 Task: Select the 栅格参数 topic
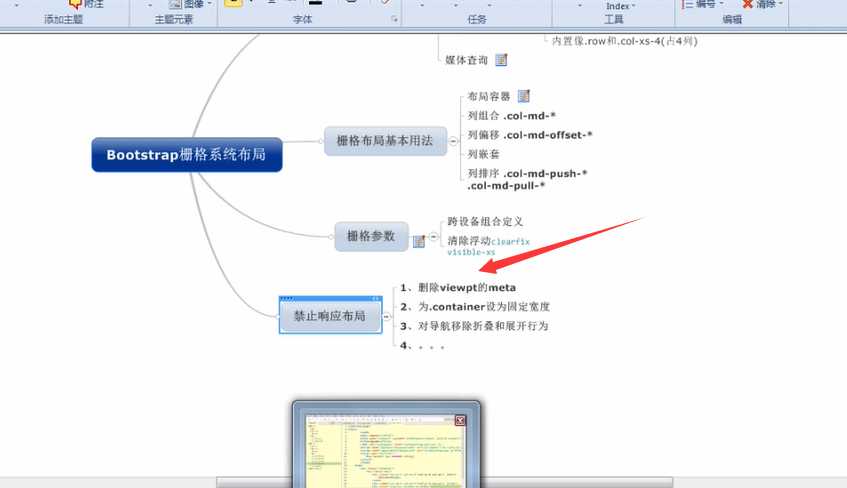point(371,236)
